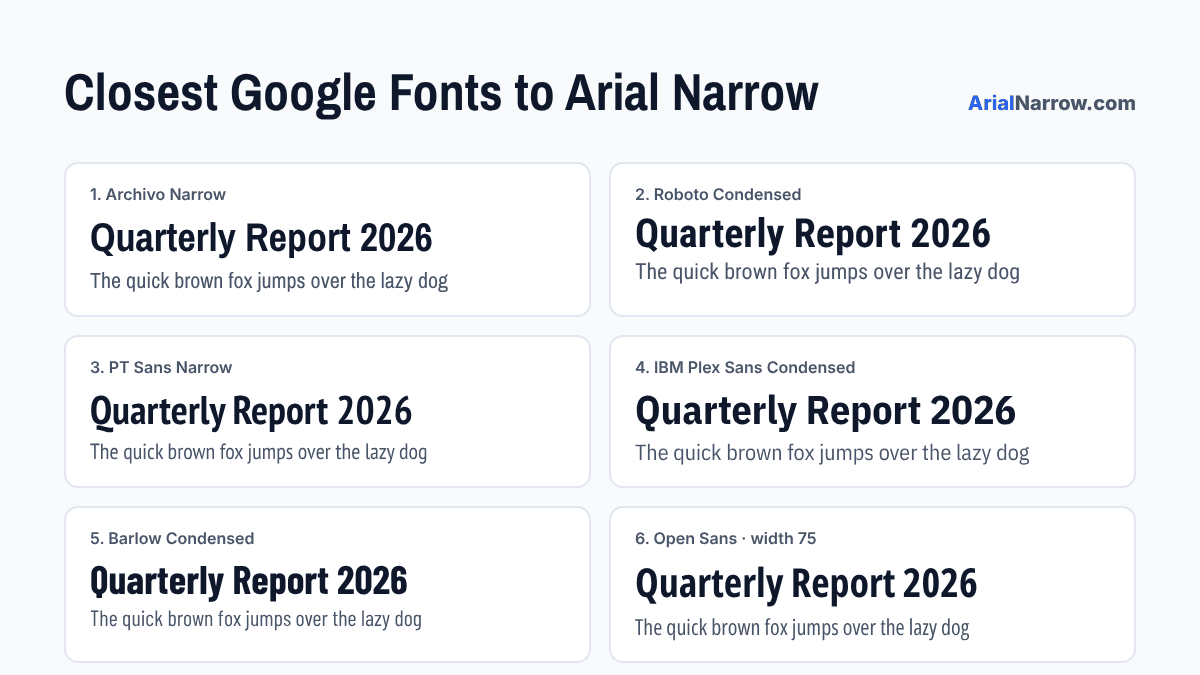Click the Roboto Condensed 'Quarterly Report 2026' sample
Screen dimensions: 1200x675
813,234
